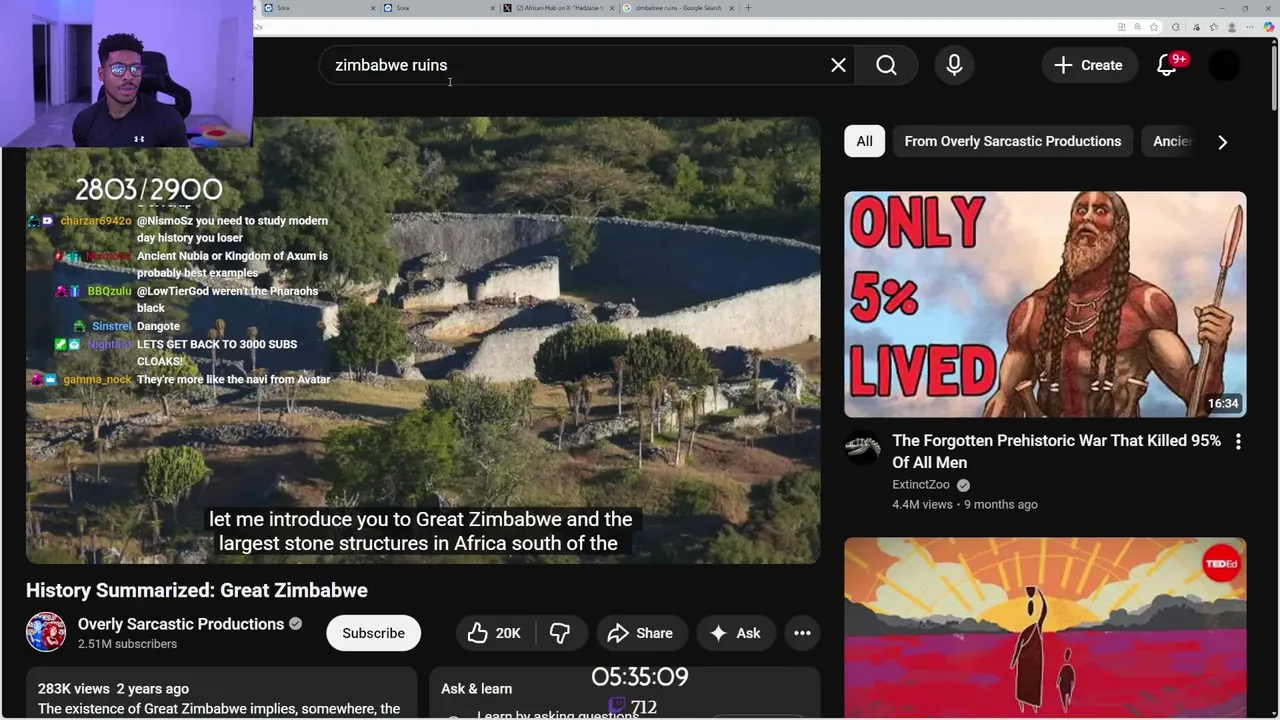1280x720 pixels.
Task: Open the Ask AI button
Action: 735,633
